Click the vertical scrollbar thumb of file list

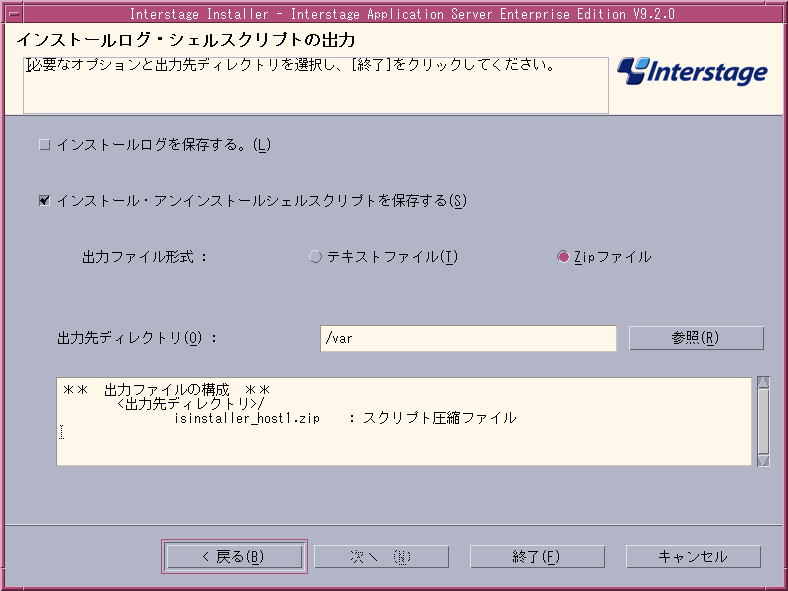coord(763,421)
